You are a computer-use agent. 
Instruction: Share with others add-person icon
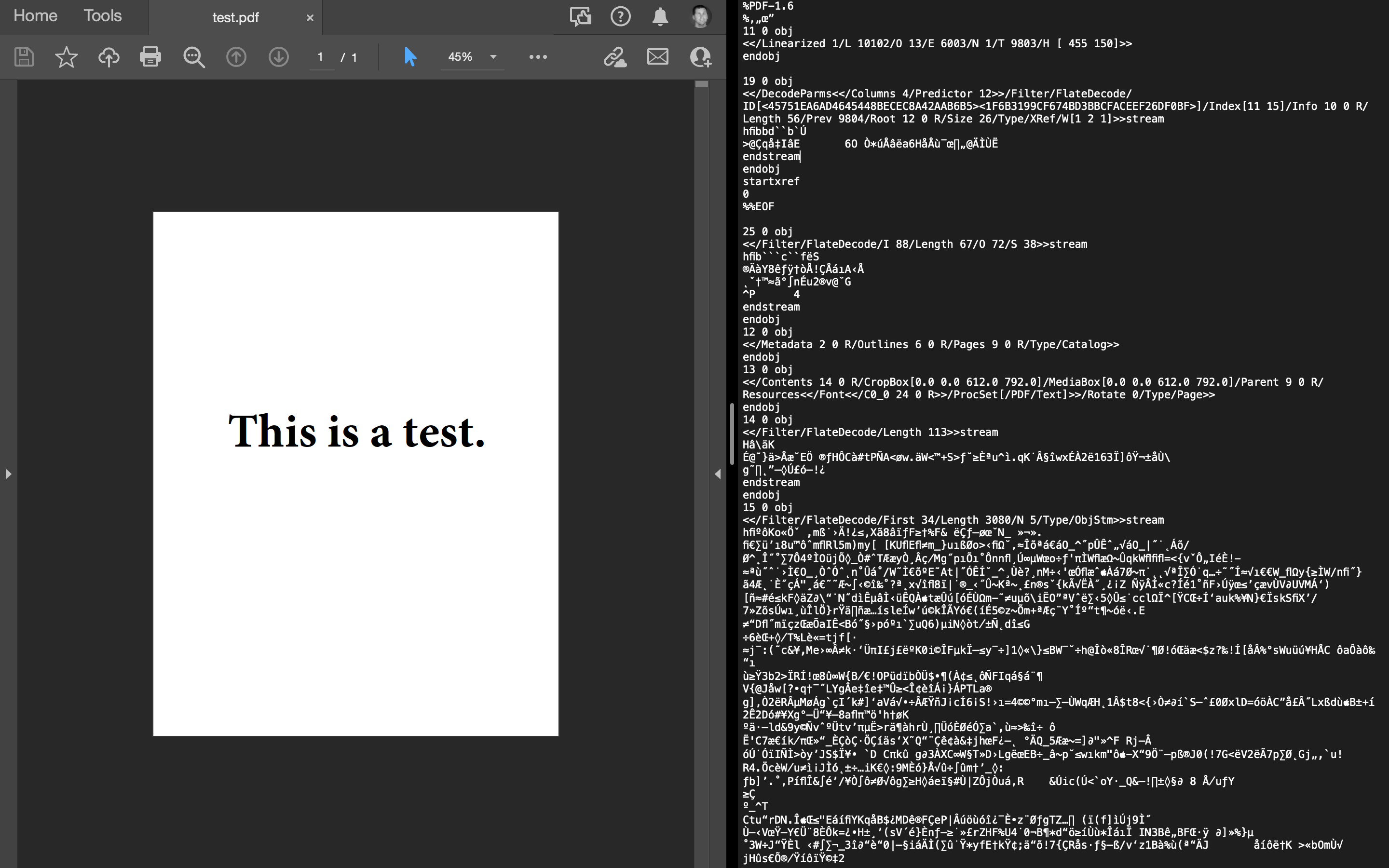700,57
